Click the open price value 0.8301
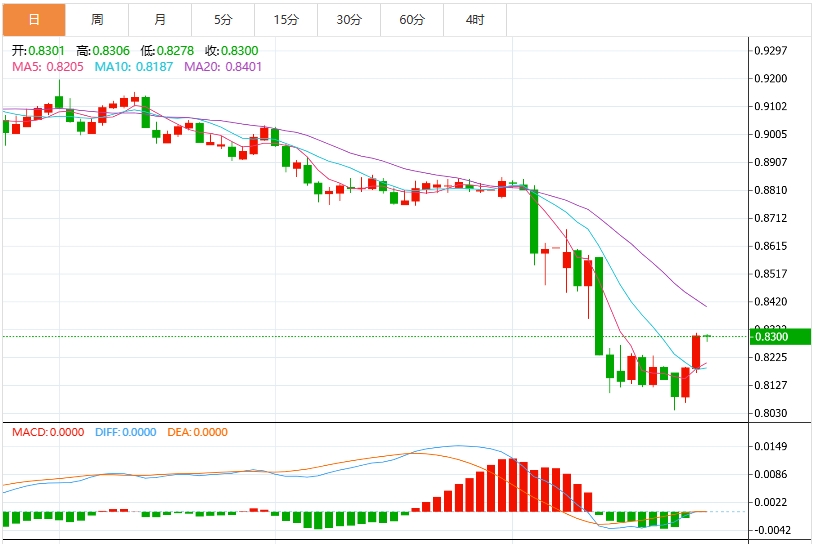 [x=46, y=51]
